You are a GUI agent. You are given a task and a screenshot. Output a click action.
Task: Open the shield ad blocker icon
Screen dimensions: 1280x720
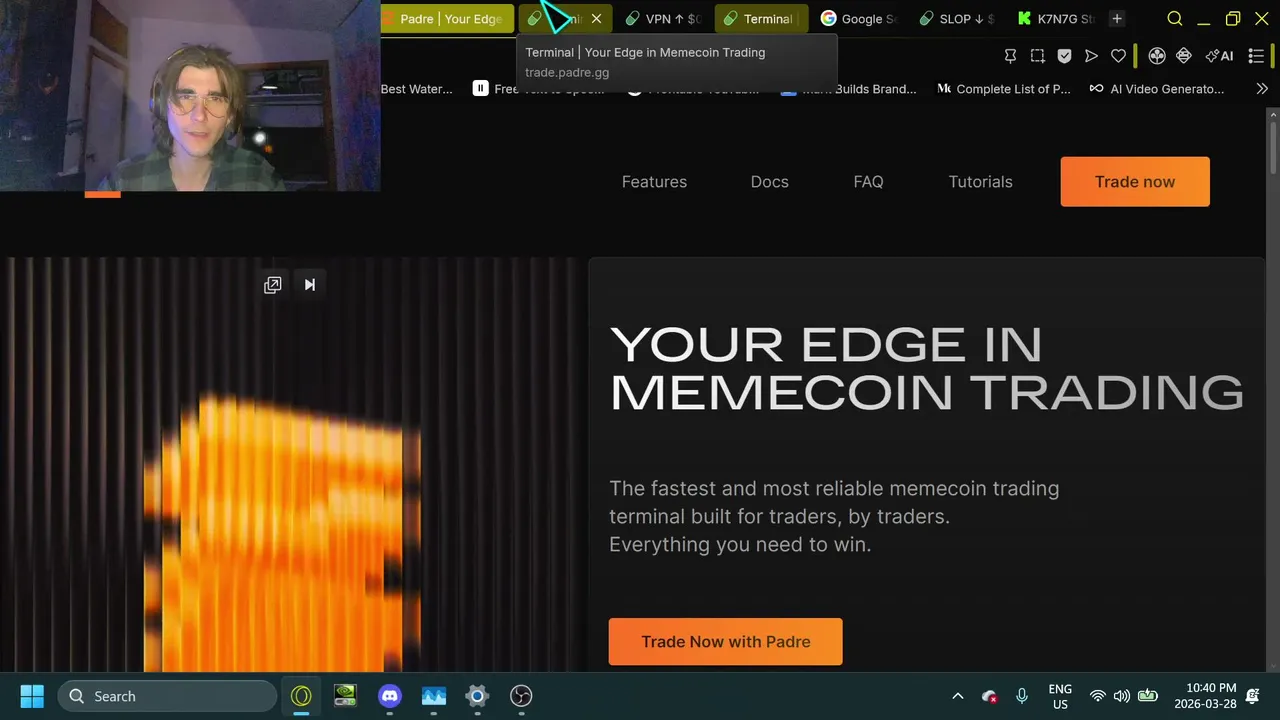point(1065,56)
